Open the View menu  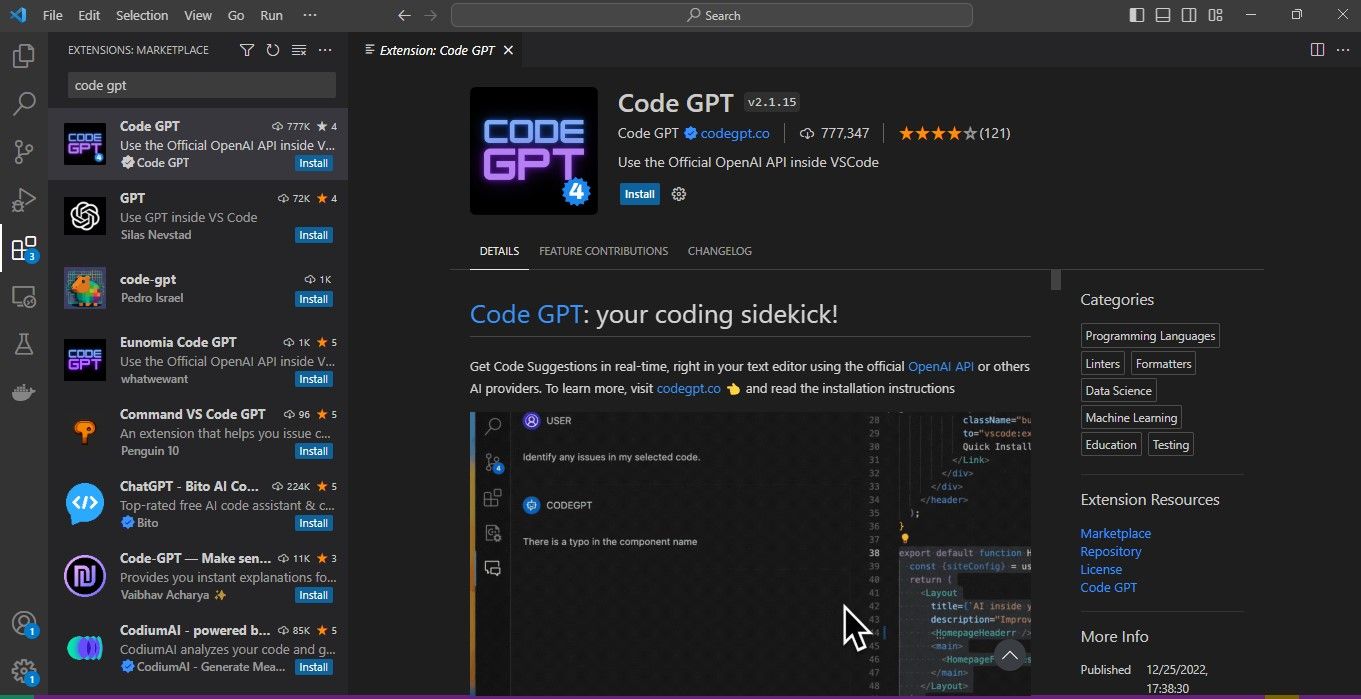coord(197,15)
